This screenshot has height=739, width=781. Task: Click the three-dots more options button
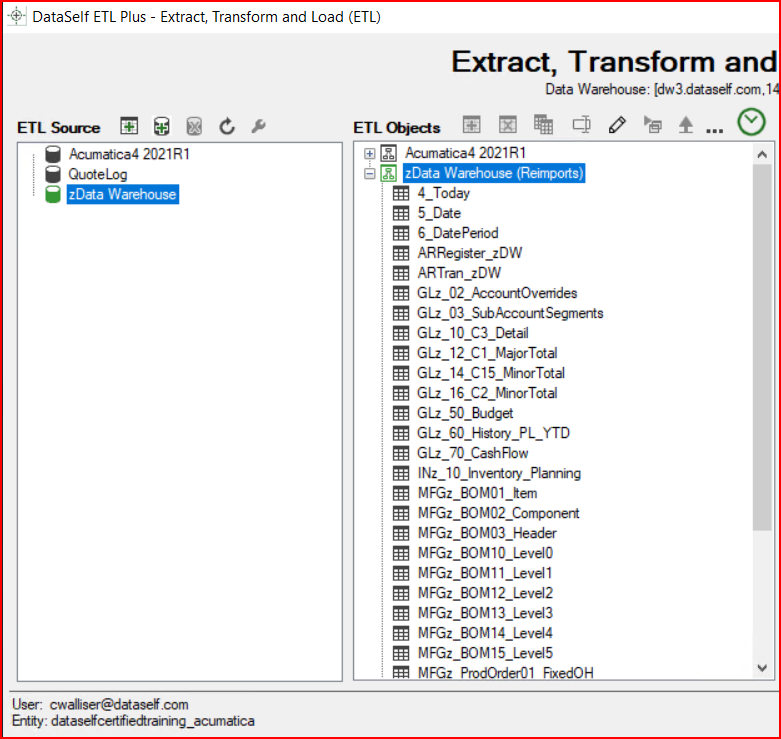click(x=714, y=127)
